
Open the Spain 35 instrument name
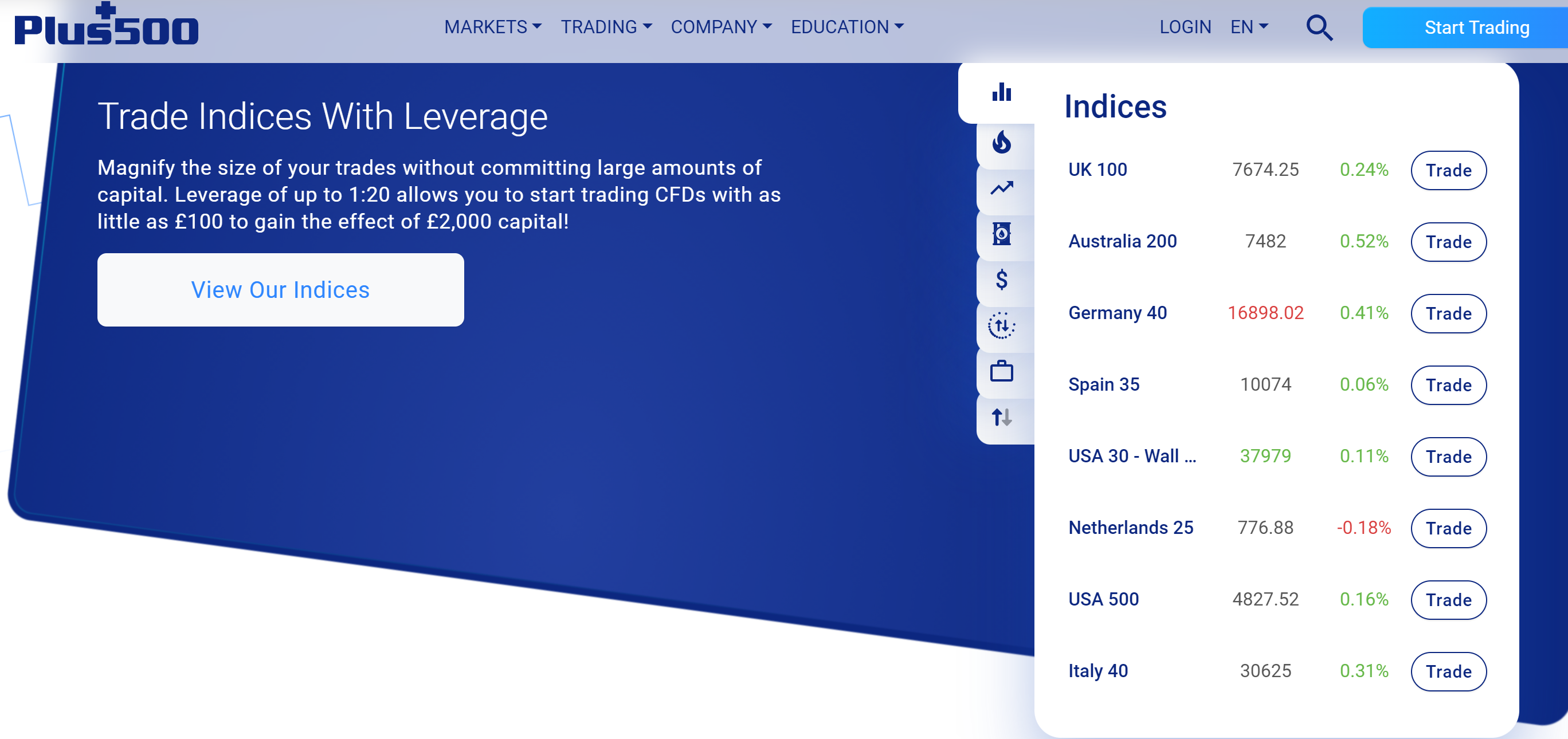[1104, 384]
